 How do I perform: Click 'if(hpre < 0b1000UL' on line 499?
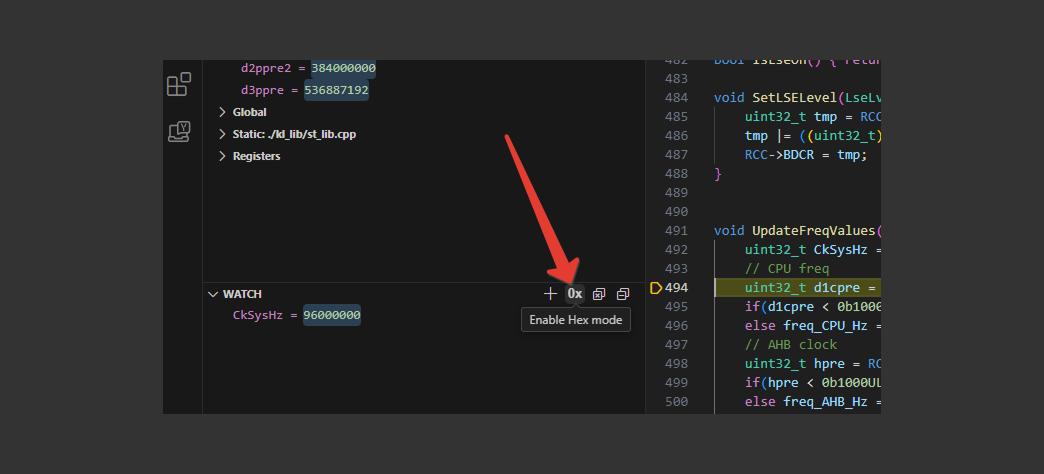[812, 383]
